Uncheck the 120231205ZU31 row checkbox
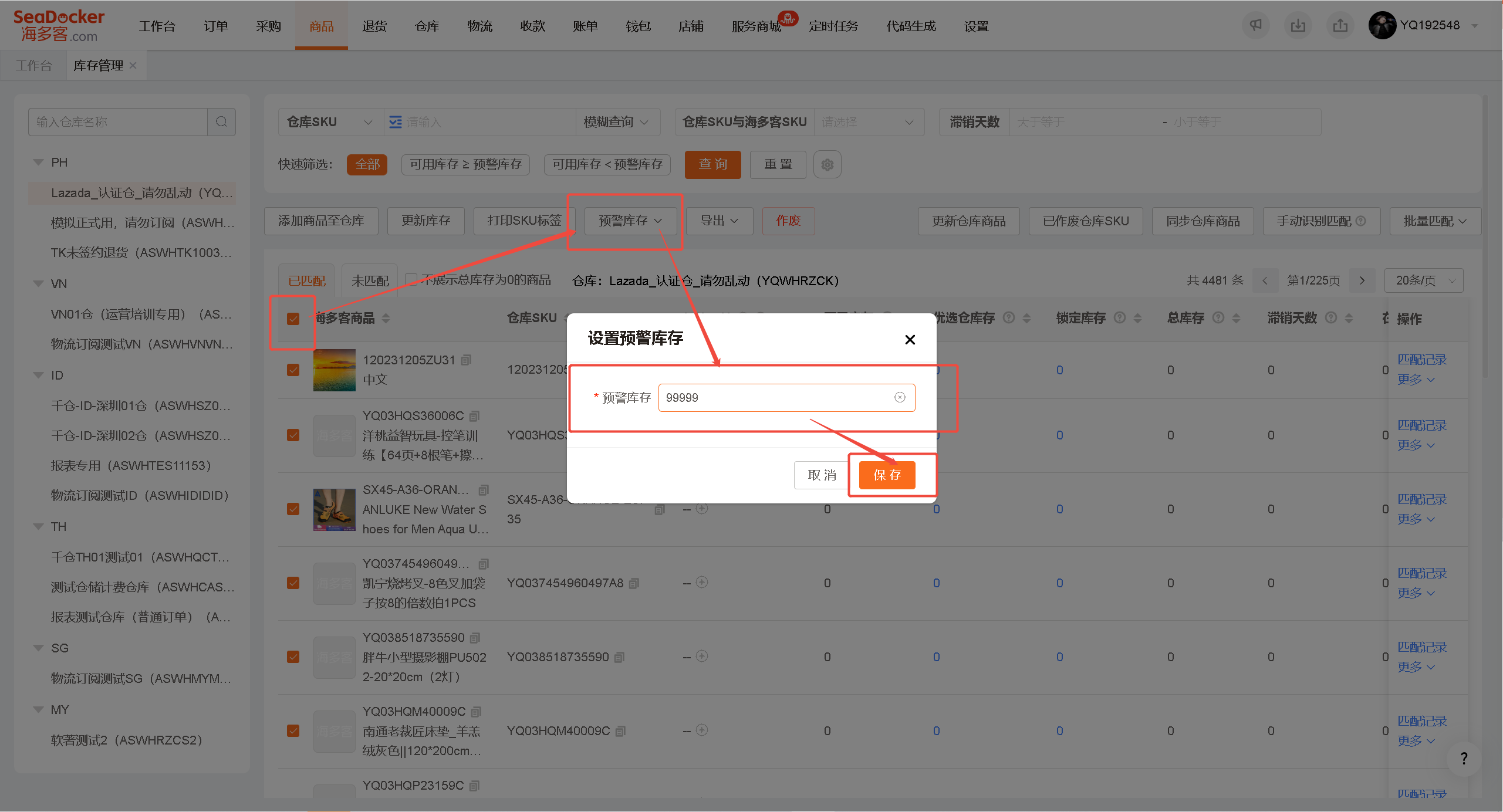 click(x=293, y=370)
